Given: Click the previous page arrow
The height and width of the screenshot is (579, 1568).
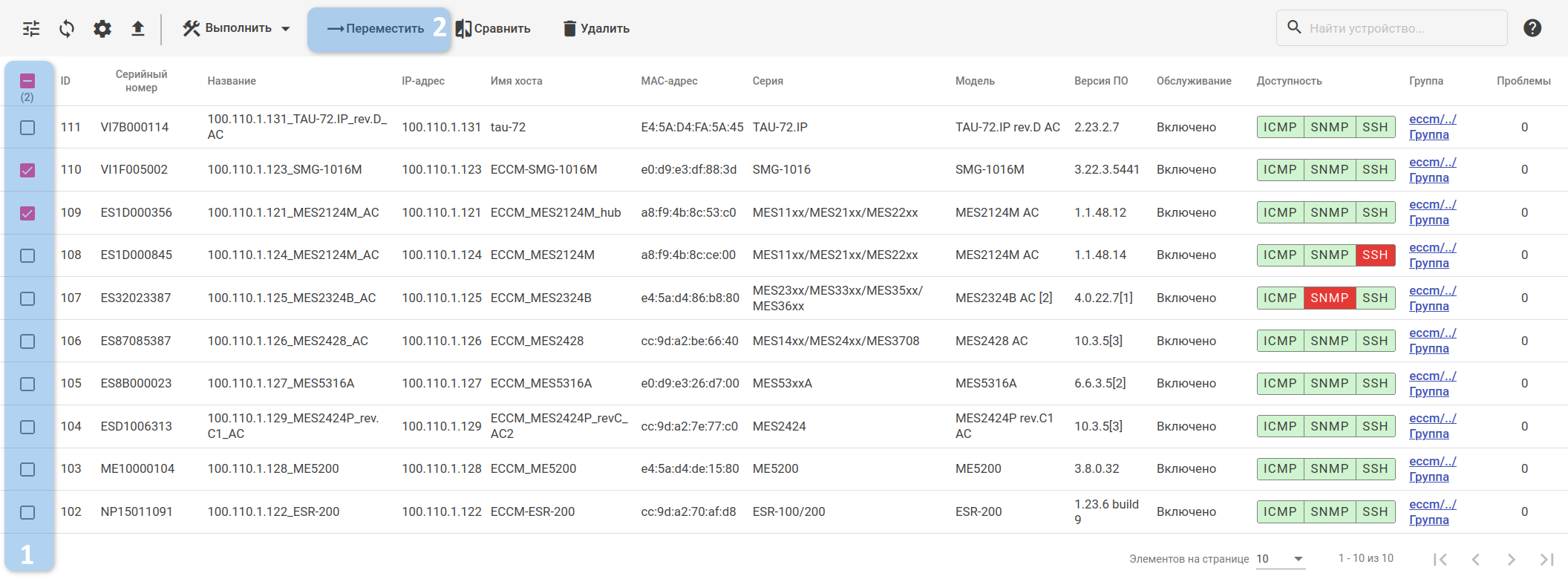Looking at the screenshot, I should pyautogui.click(x=1475, y=559).
